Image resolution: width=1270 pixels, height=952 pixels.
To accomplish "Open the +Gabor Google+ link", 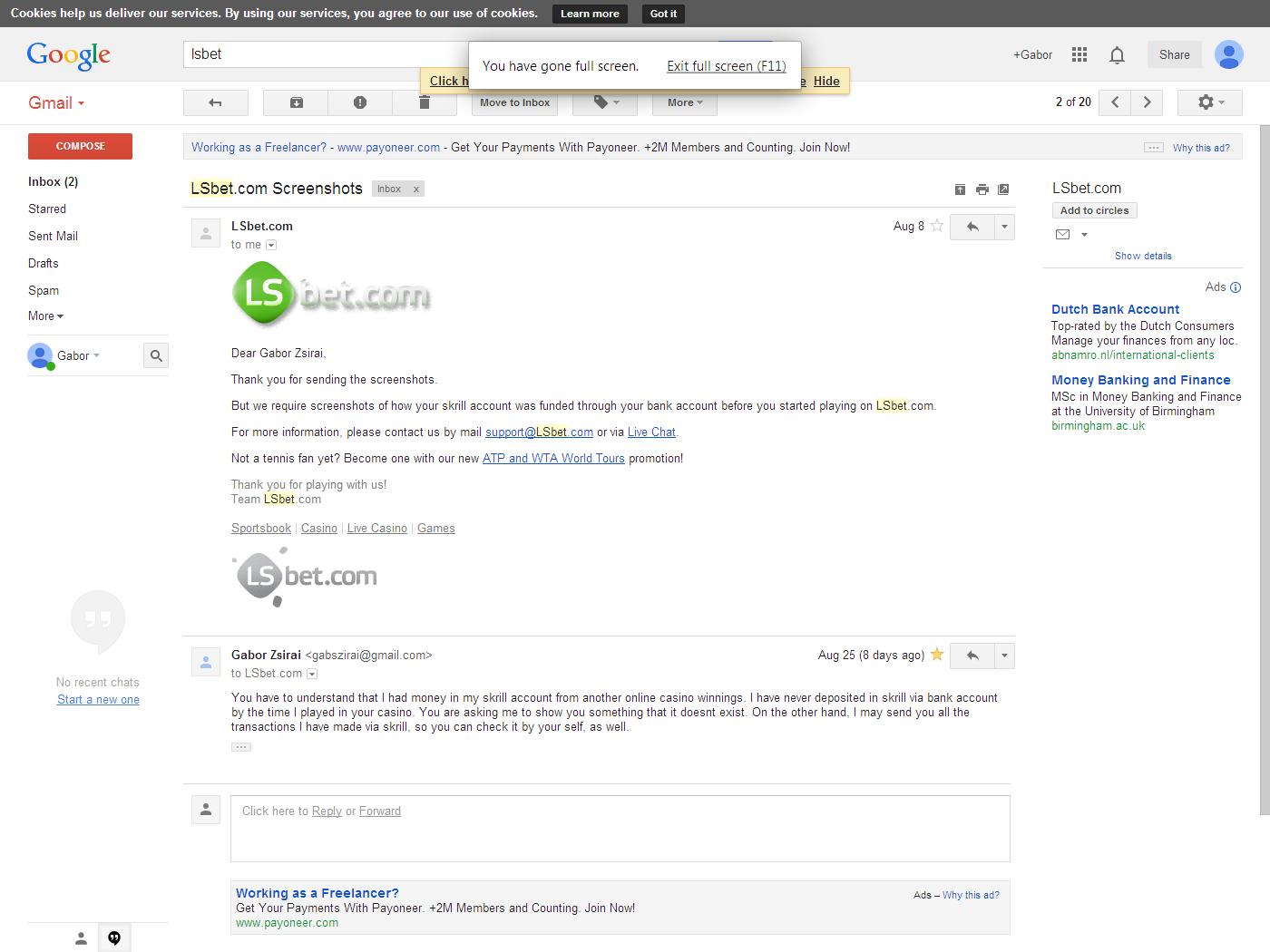I will 1032,54.
